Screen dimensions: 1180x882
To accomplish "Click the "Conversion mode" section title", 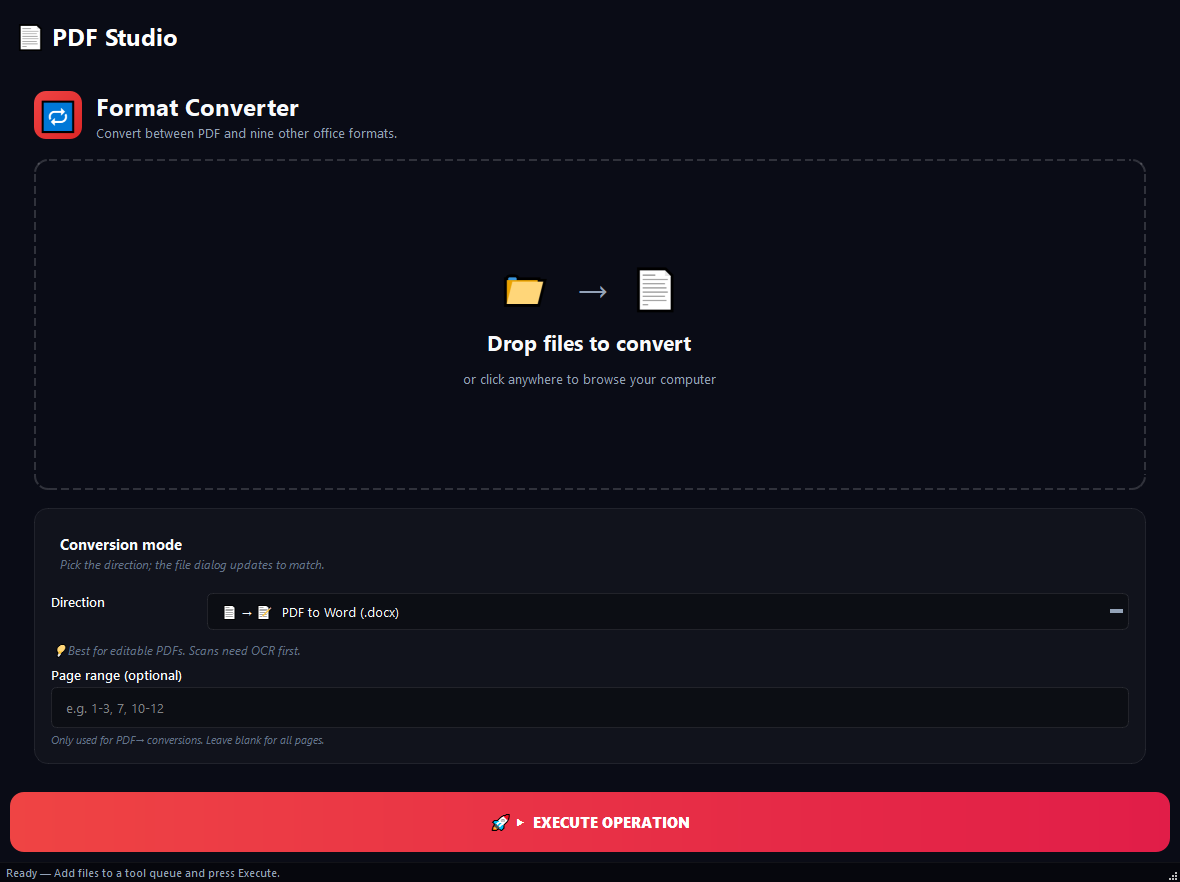I will (121, 545).
